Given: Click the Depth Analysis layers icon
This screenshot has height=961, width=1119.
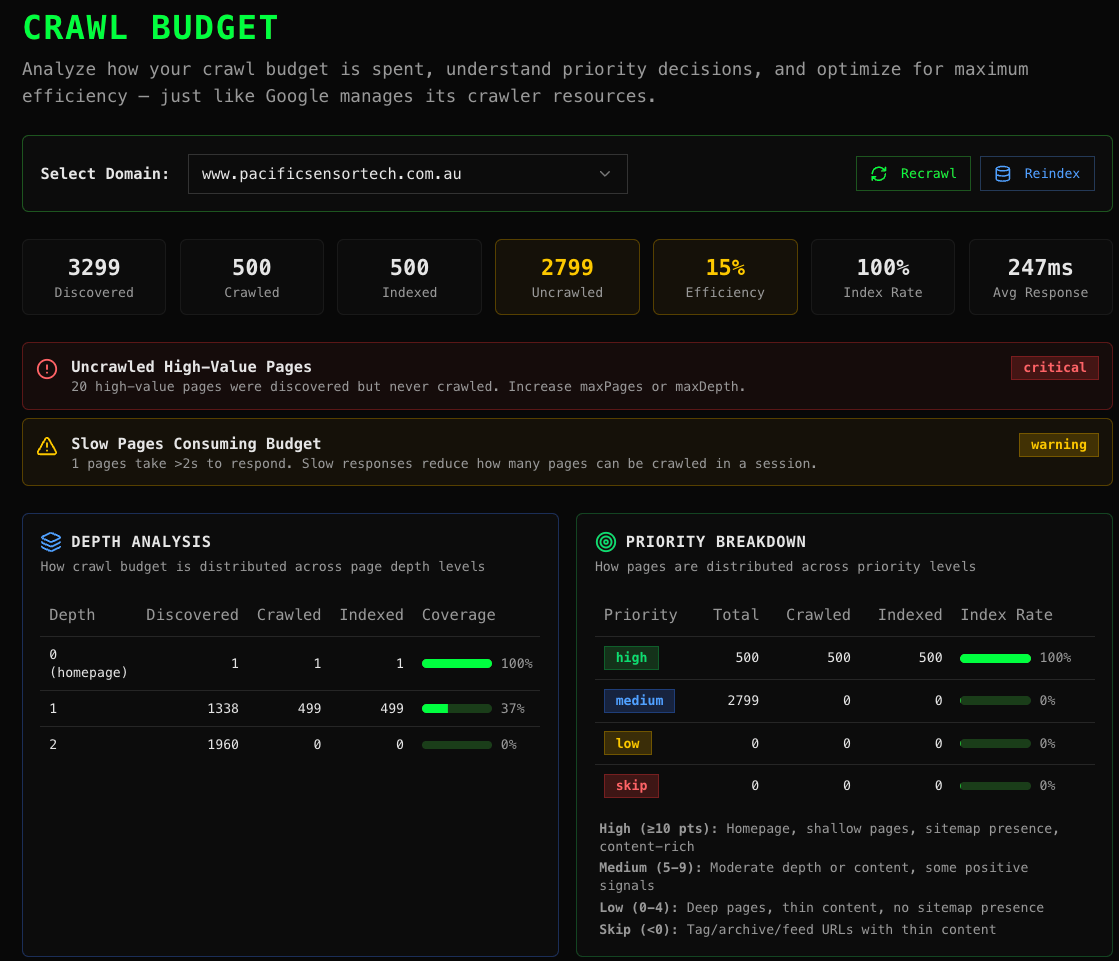Looking at the screenshot, I should point(51,541).
